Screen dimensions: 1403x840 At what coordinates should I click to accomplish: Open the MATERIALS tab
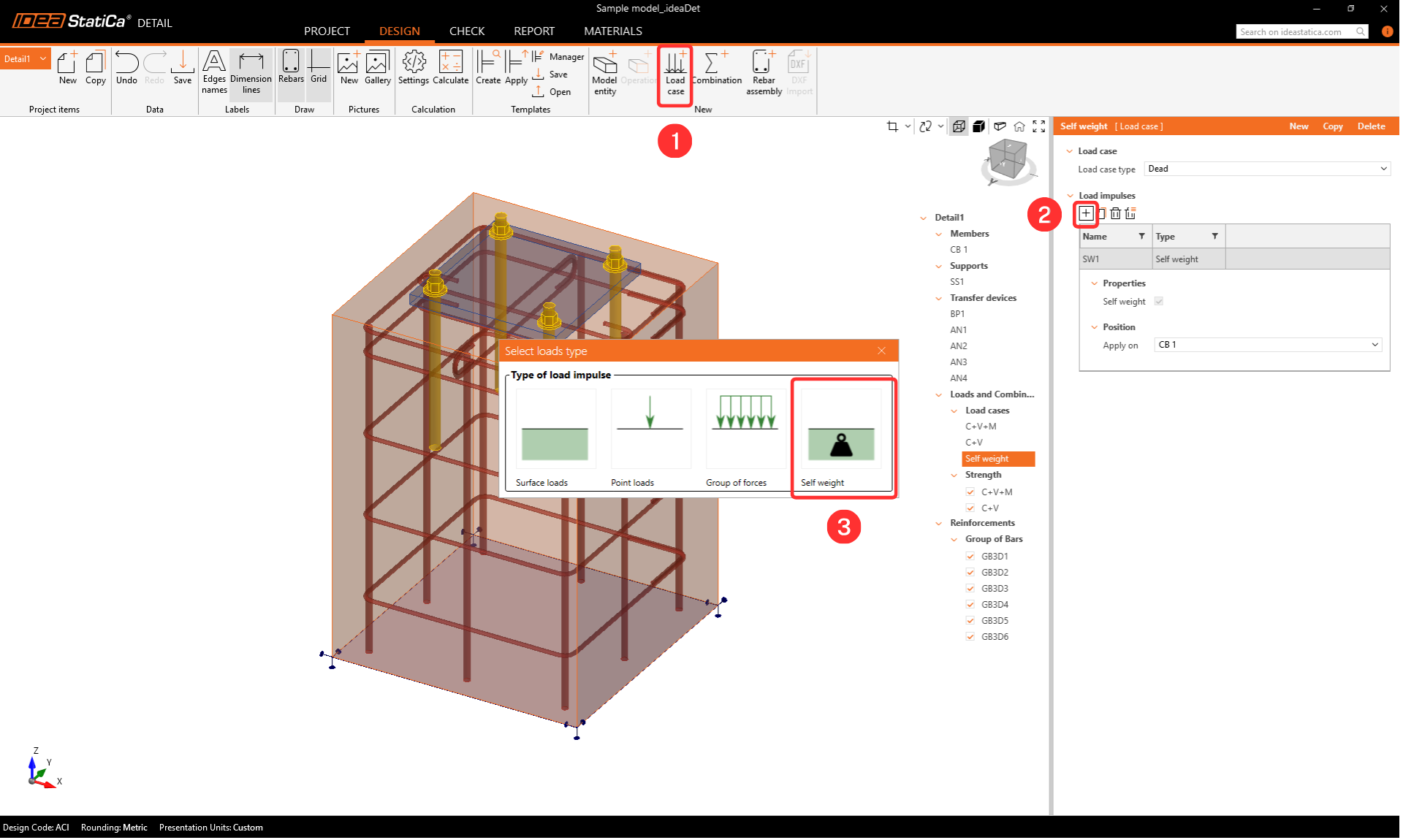[x=612, y=31]
